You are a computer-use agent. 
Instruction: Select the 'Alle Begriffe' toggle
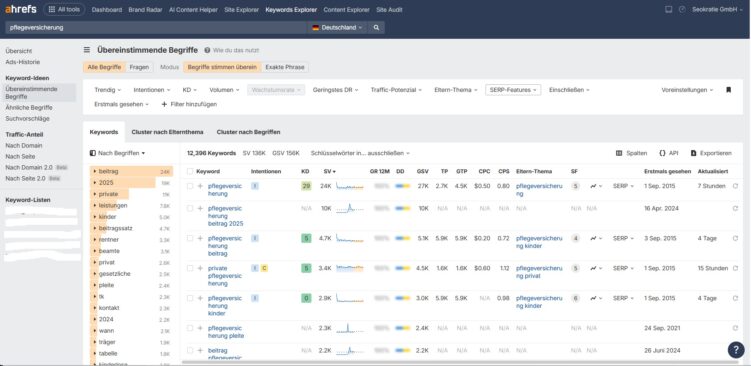pyautogui.click(x=104, y=67)
